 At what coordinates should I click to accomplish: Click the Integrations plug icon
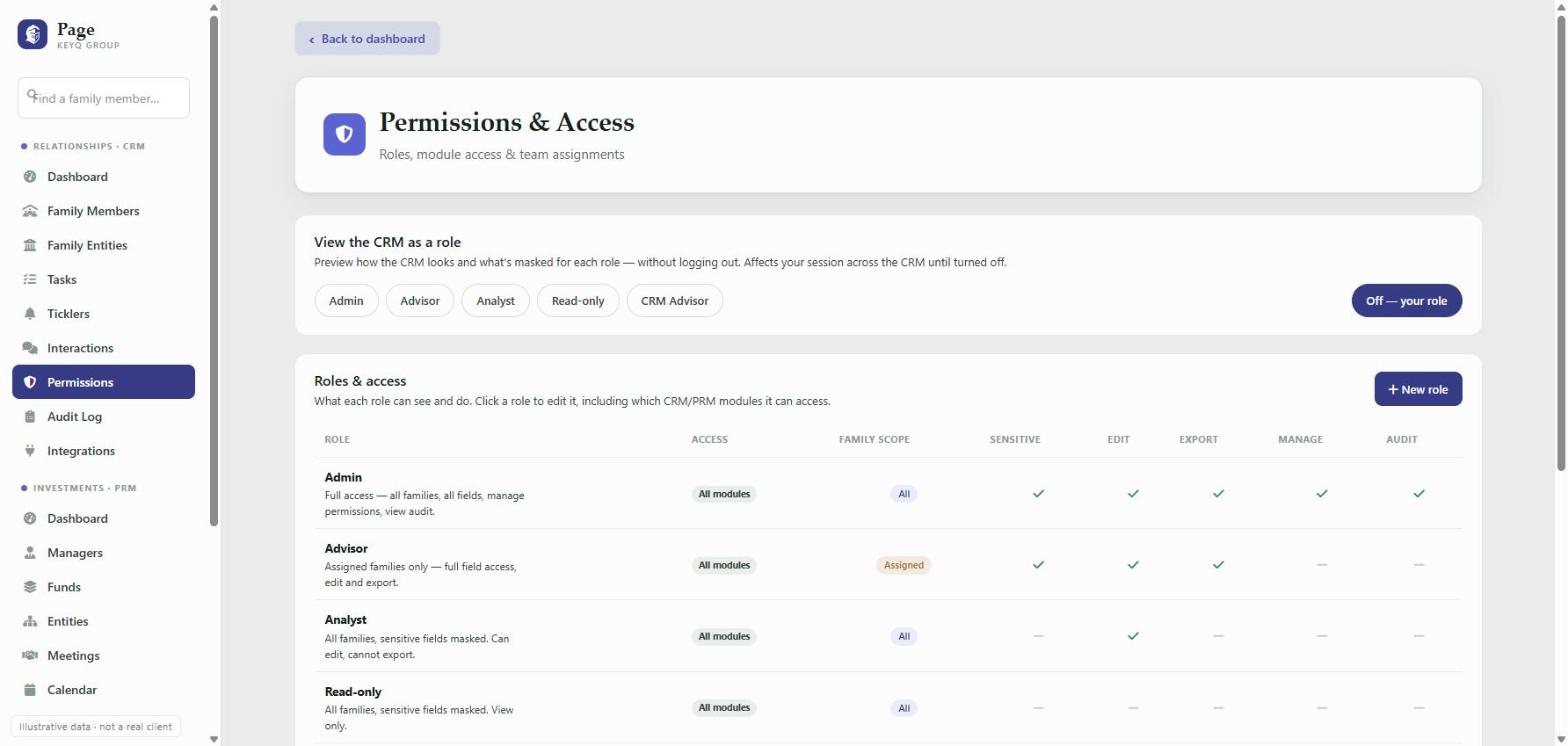coord(30,451)
